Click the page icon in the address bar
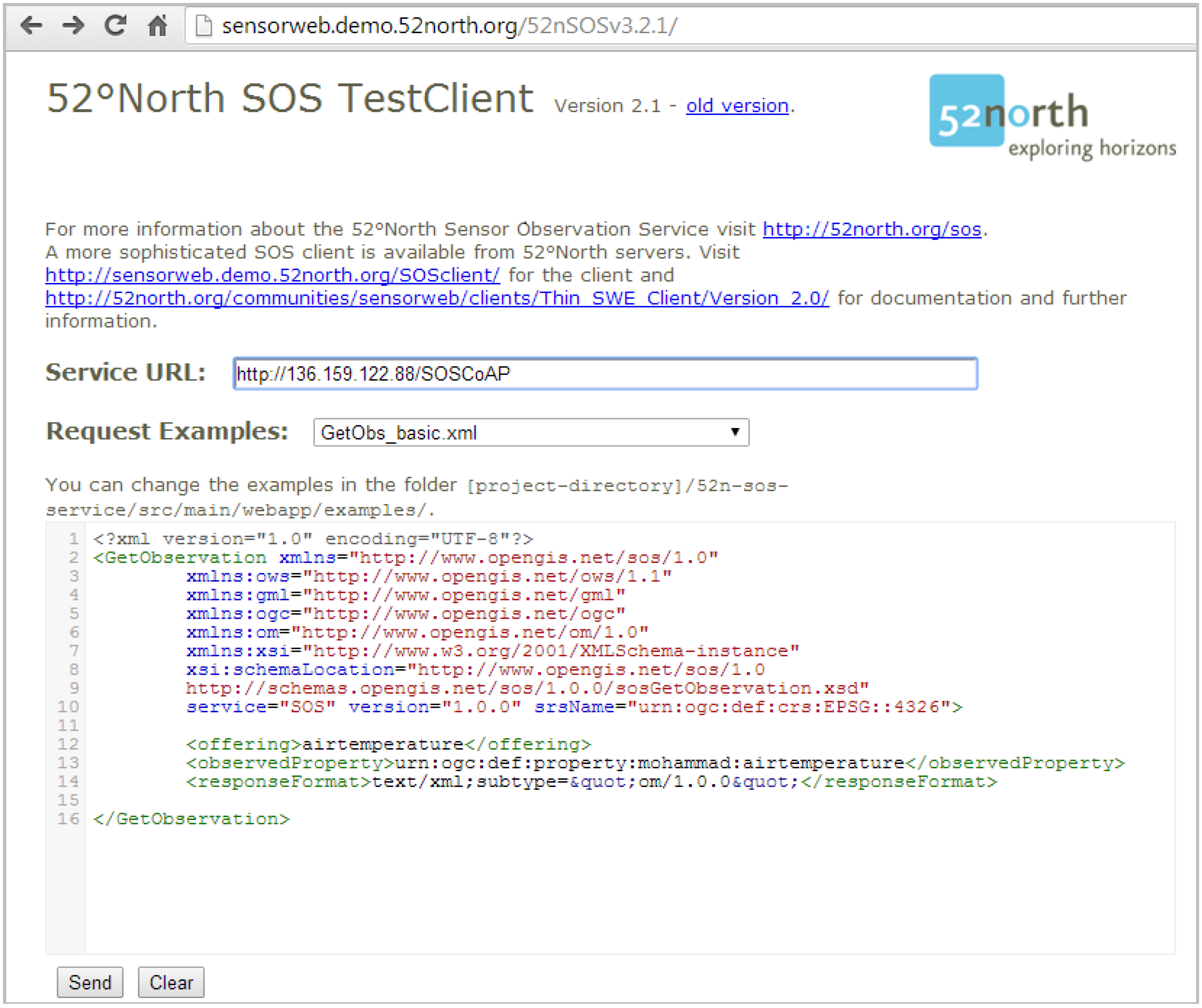This screenshot has width=1202, height=1008. [x=204, y=26]
